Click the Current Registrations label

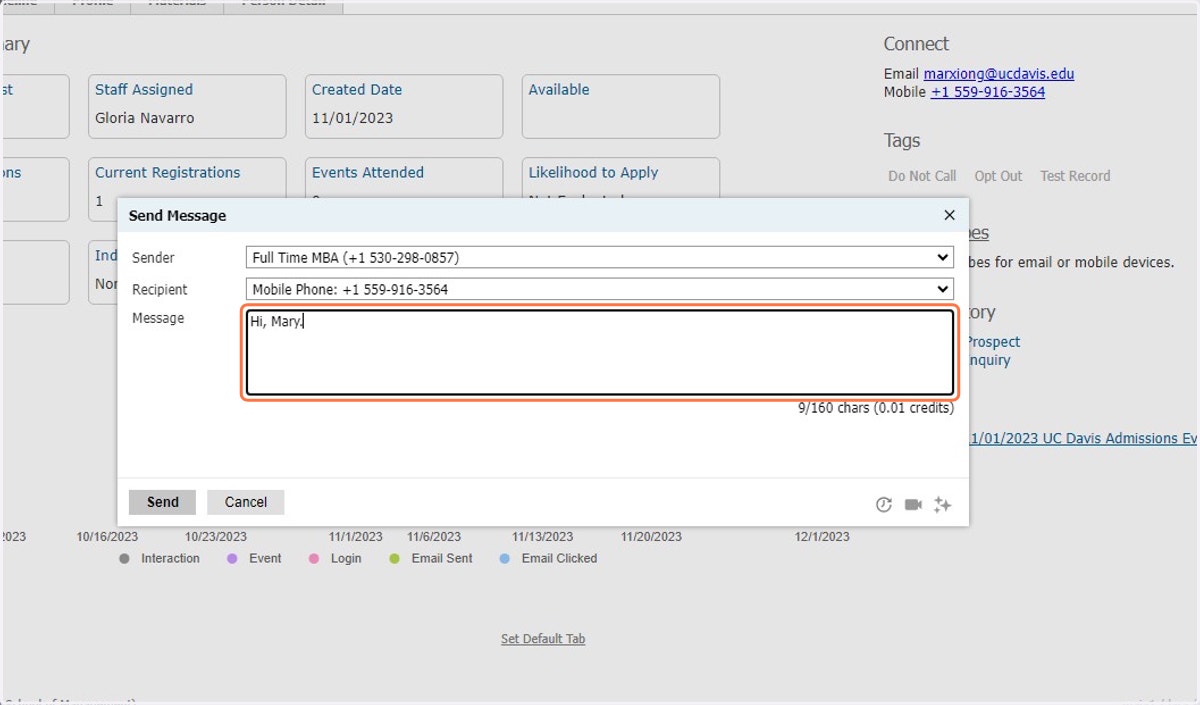pyautogui.click(x=168, y=173)
